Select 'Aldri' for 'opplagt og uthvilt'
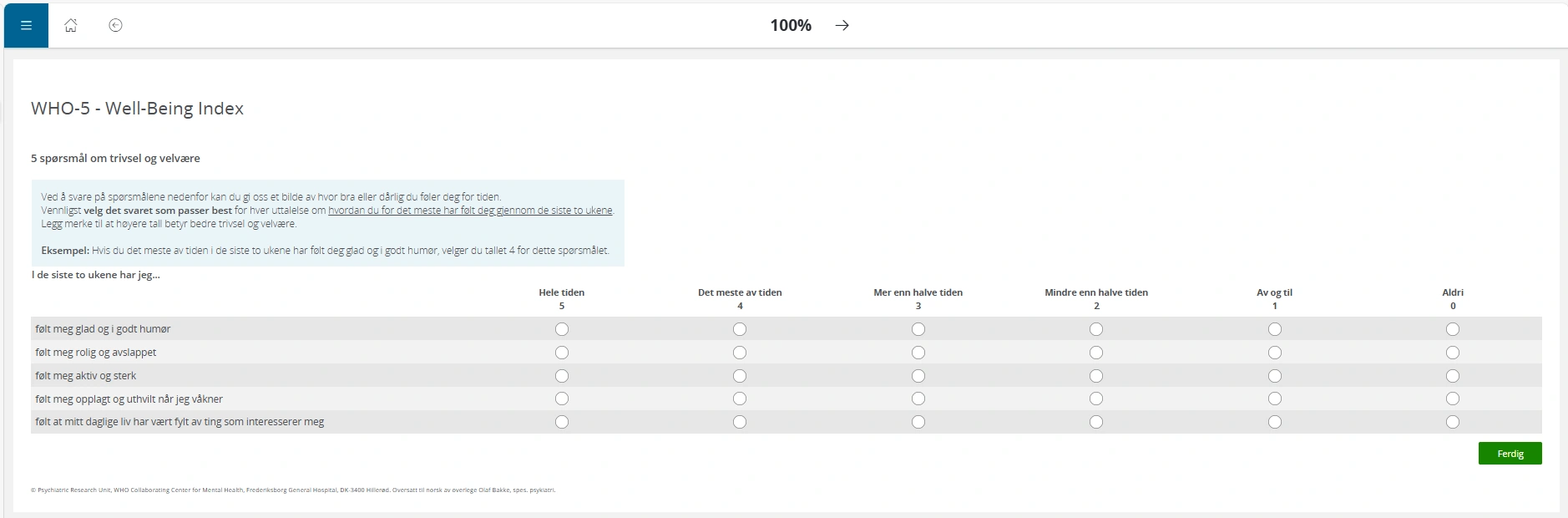The height and width of the screenshot is (518, 1568). tap(1453, 399)
